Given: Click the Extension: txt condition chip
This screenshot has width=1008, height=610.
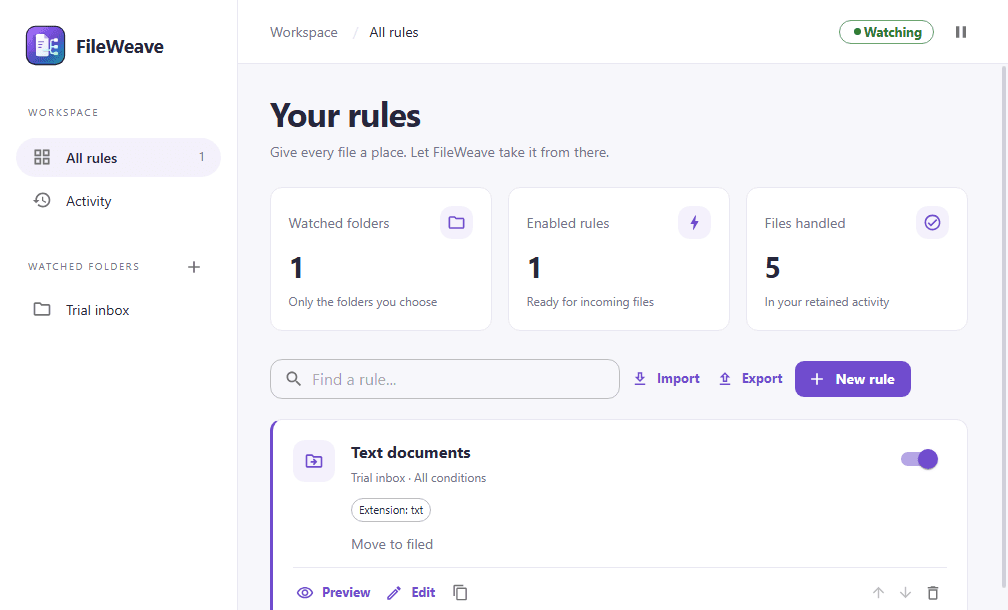Looking at the screenshot, I should click(x=391, y=510).
